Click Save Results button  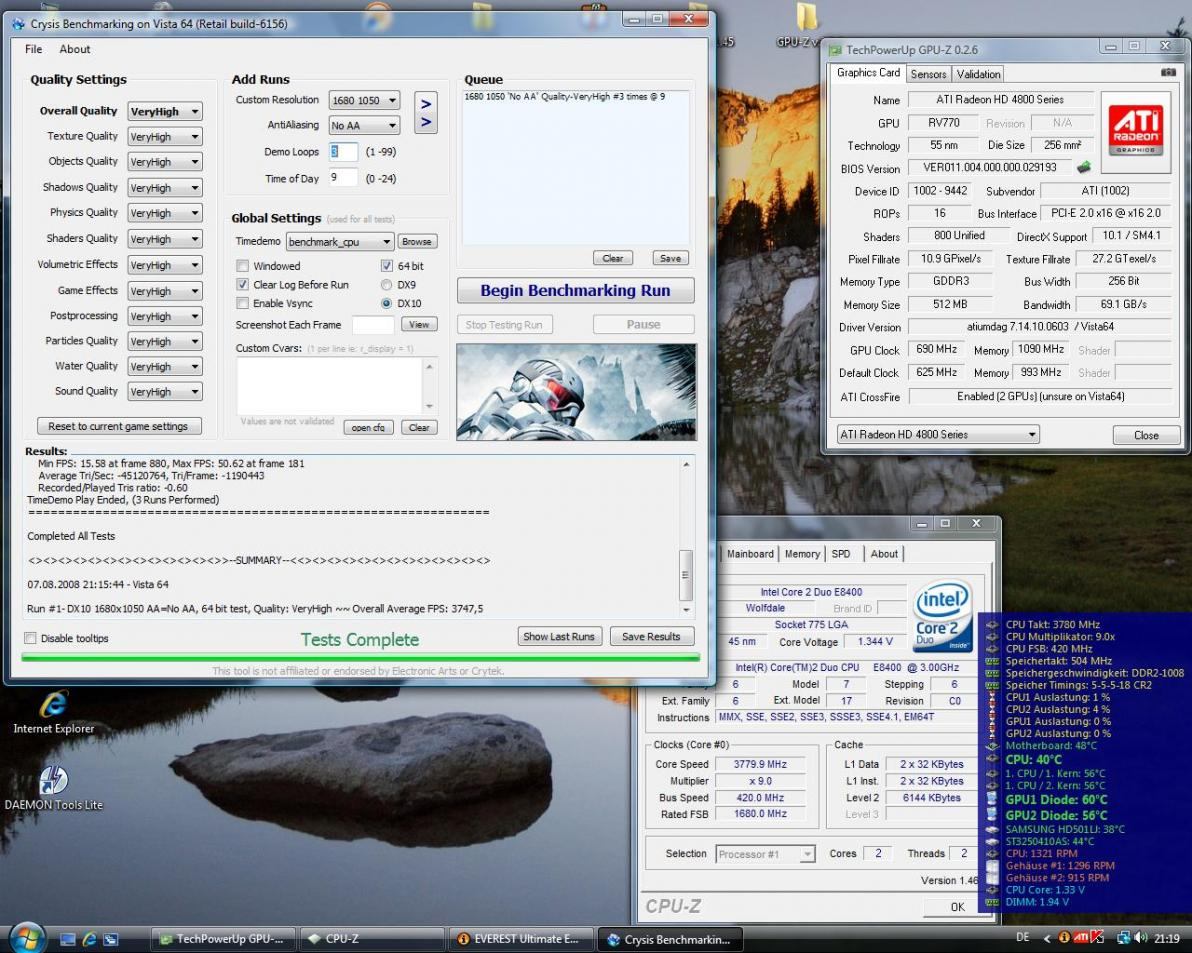click(651, 637)
